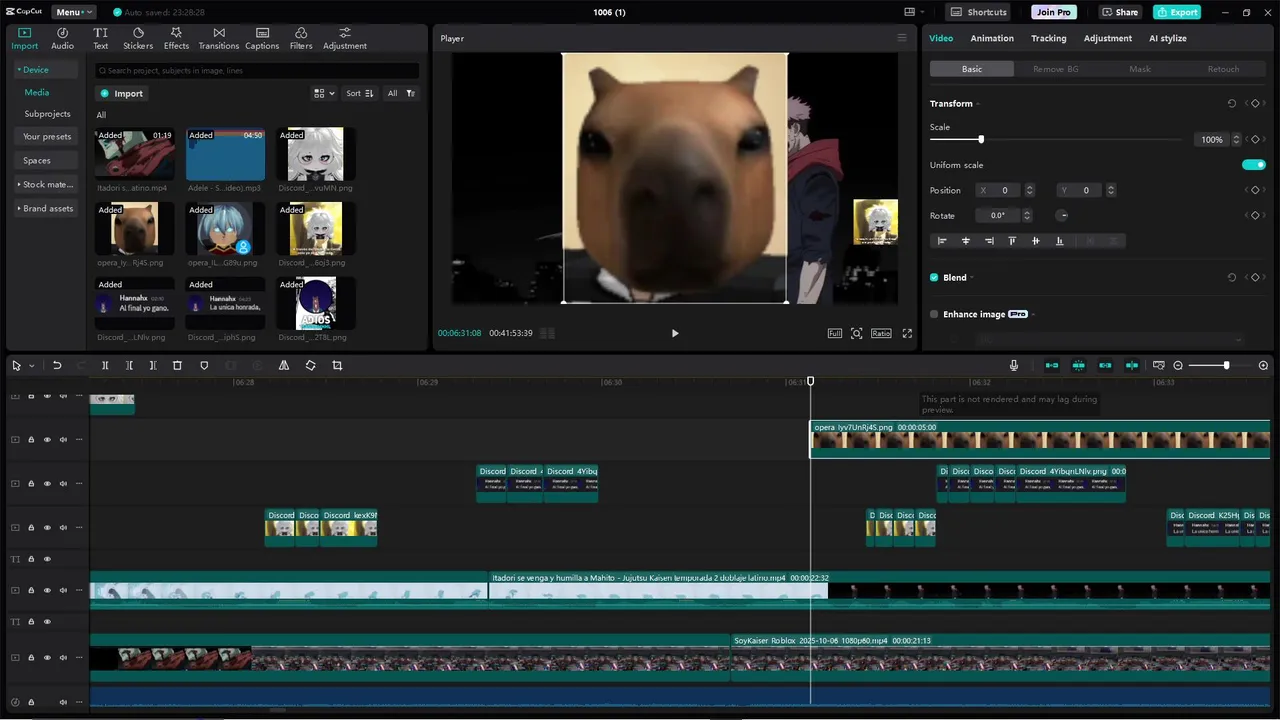Toggle clip linkage in timeline

tap(1105, 366)
